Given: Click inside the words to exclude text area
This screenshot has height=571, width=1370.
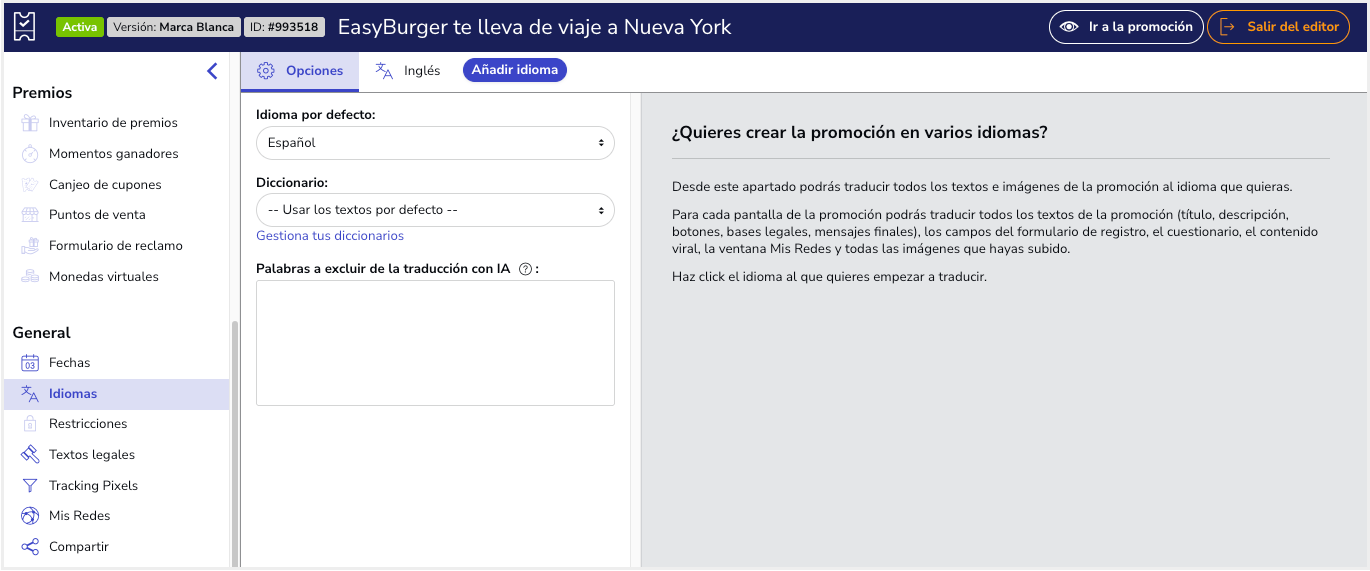Looking at the screenshot, I should [x=435, y=343].
